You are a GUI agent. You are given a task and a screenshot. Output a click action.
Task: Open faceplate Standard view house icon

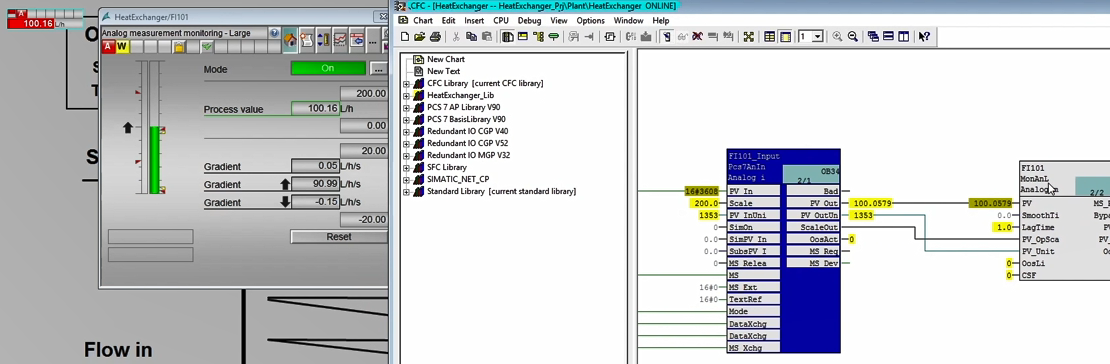point(291,40)
